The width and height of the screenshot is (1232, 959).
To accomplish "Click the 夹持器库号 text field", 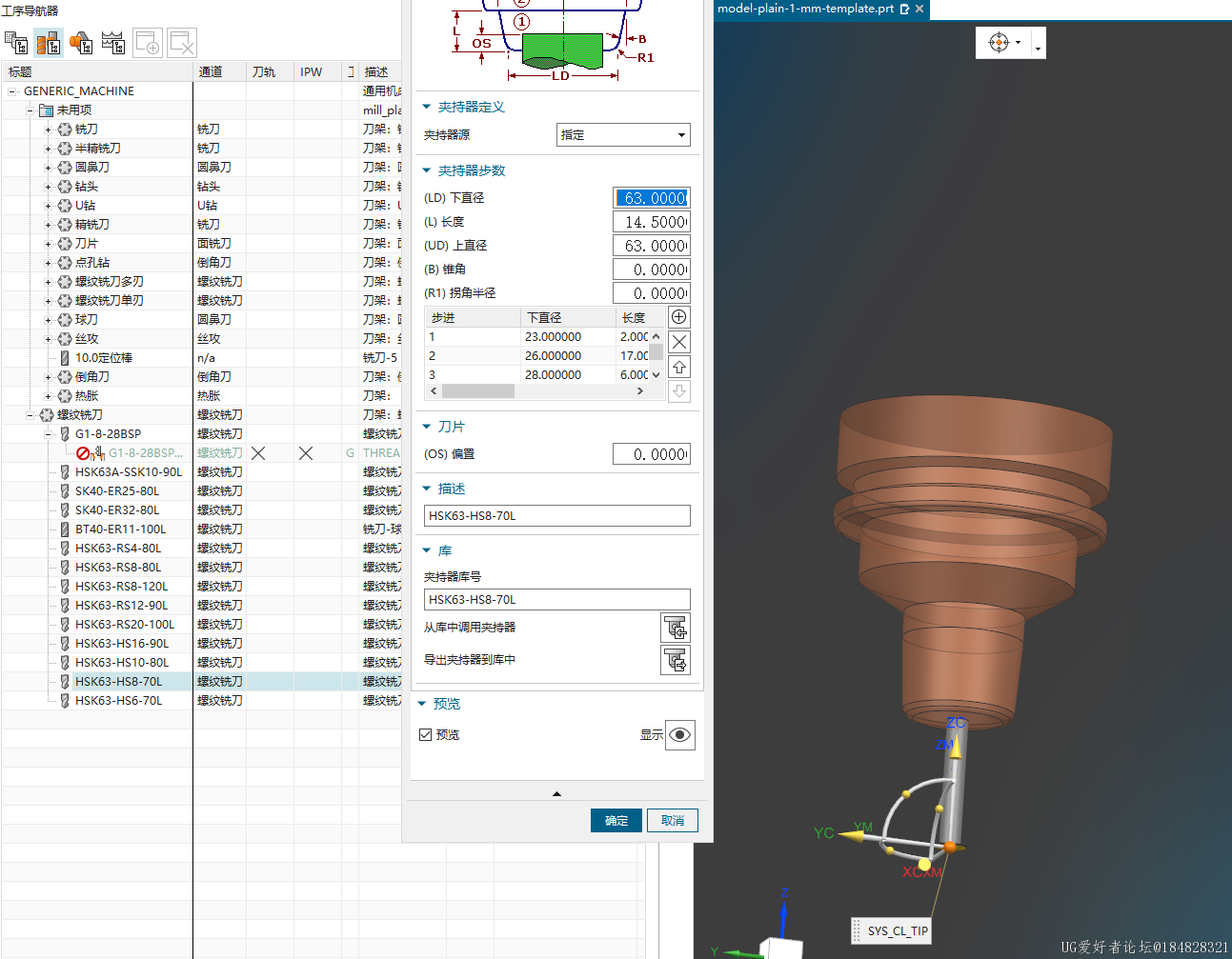I will coord(557,600).
